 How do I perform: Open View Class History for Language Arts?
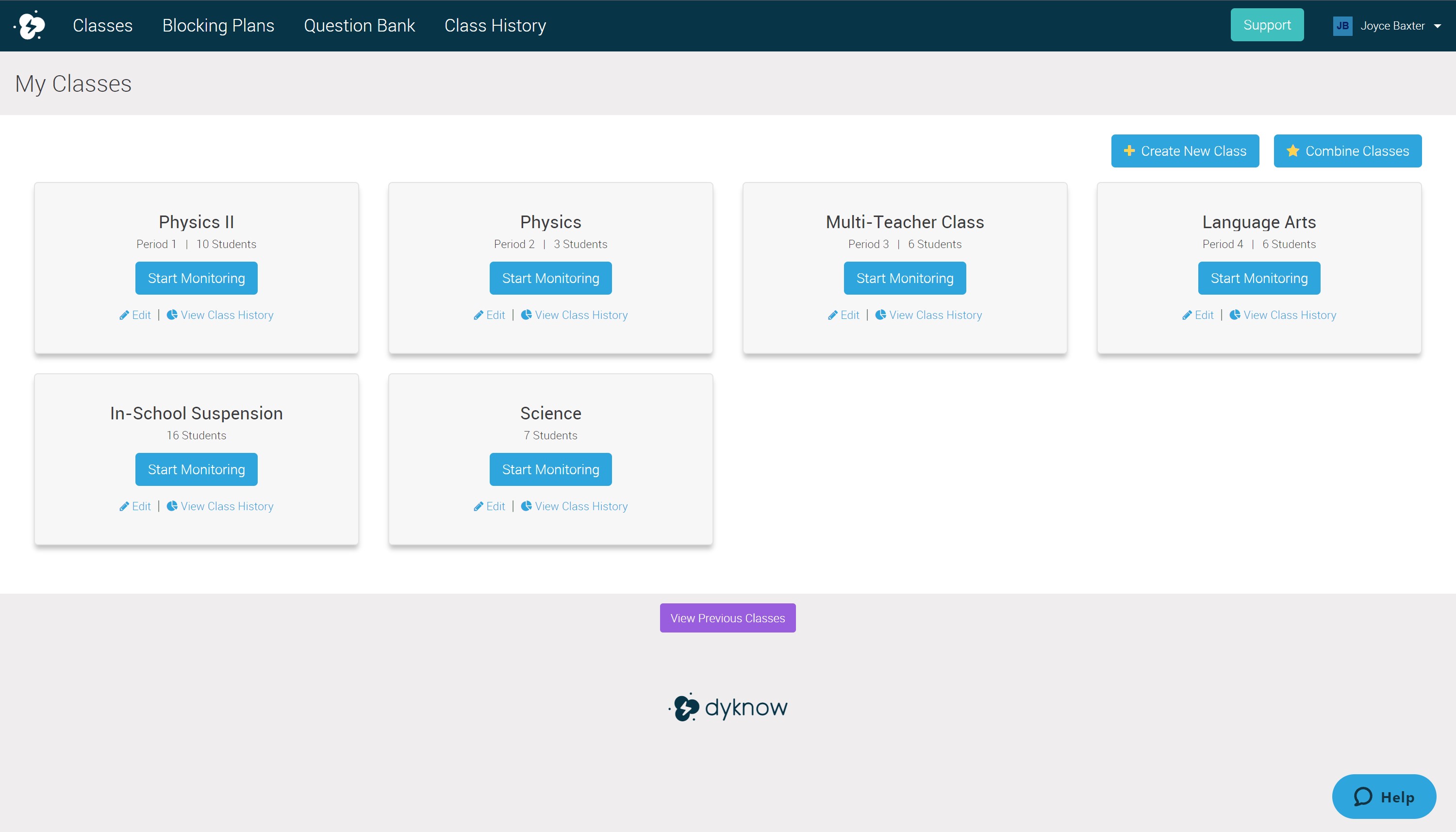click(1282, 315)
